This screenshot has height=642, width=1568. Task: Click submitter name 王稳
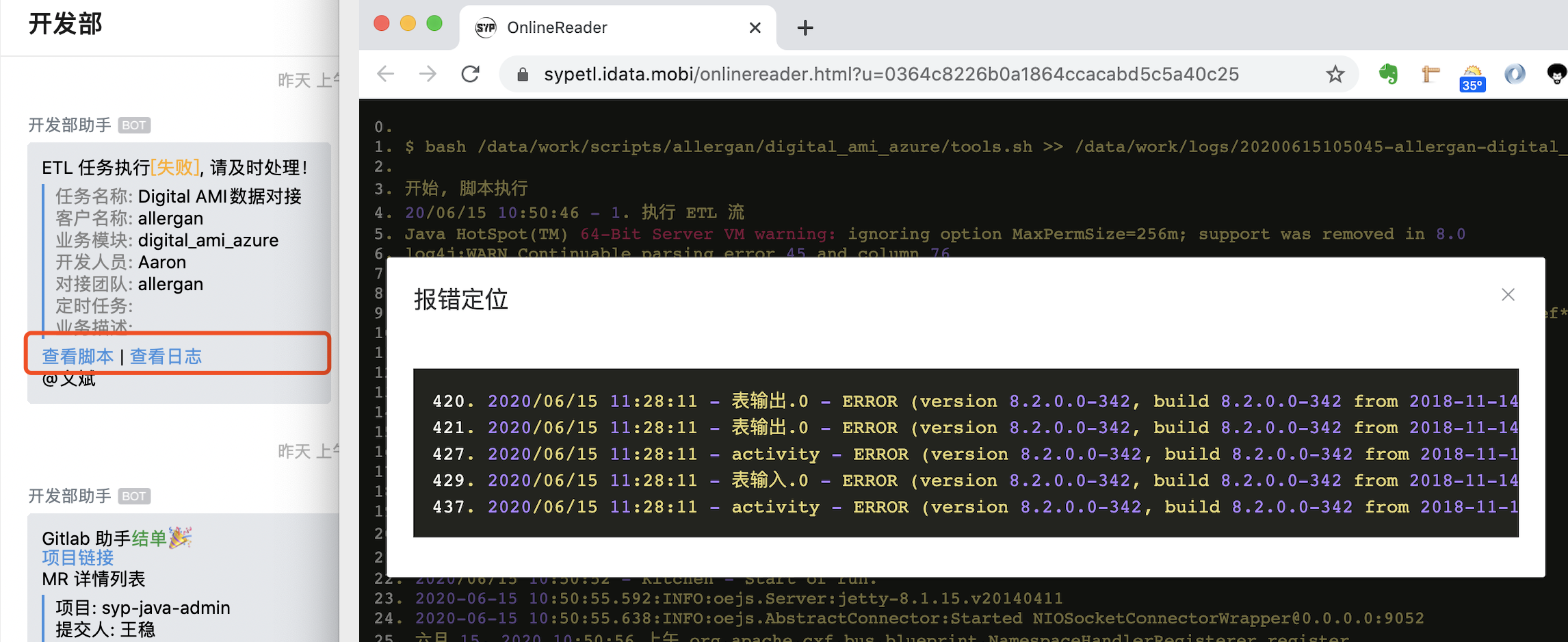point(138,630)
